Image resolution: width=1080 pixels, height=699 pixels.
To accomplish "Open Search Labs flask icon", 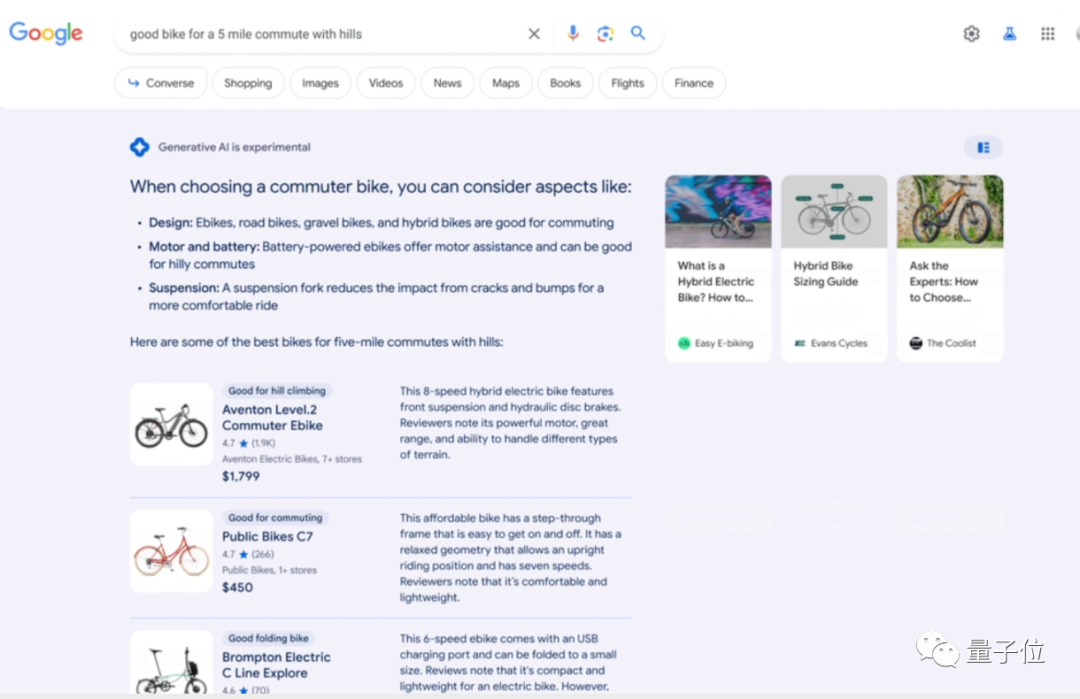I will coord(1009,34).
